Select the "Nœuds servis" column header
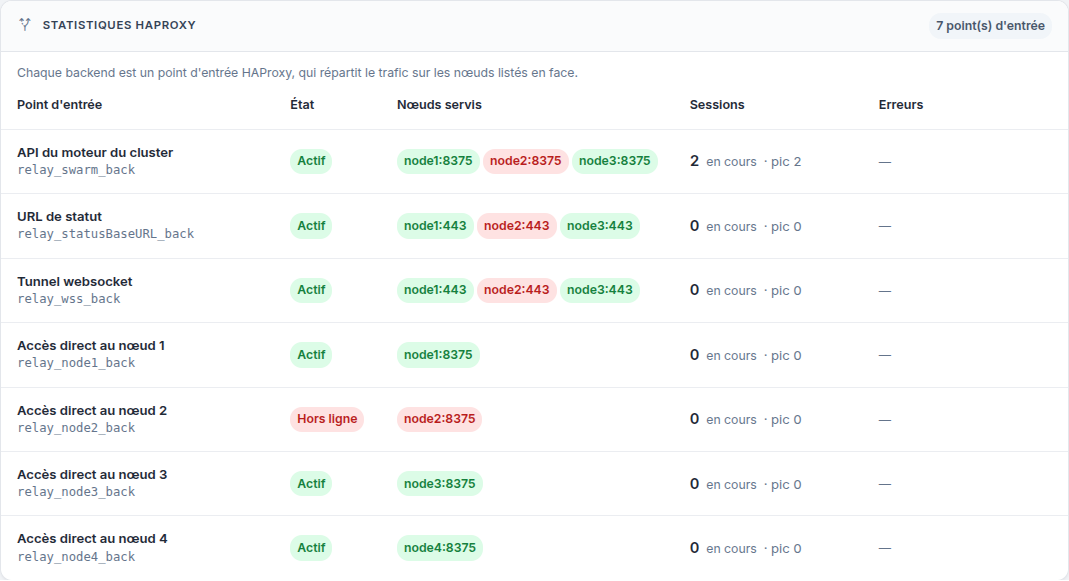The width and height of the screenshot is (1069, 581). [439, 105]
